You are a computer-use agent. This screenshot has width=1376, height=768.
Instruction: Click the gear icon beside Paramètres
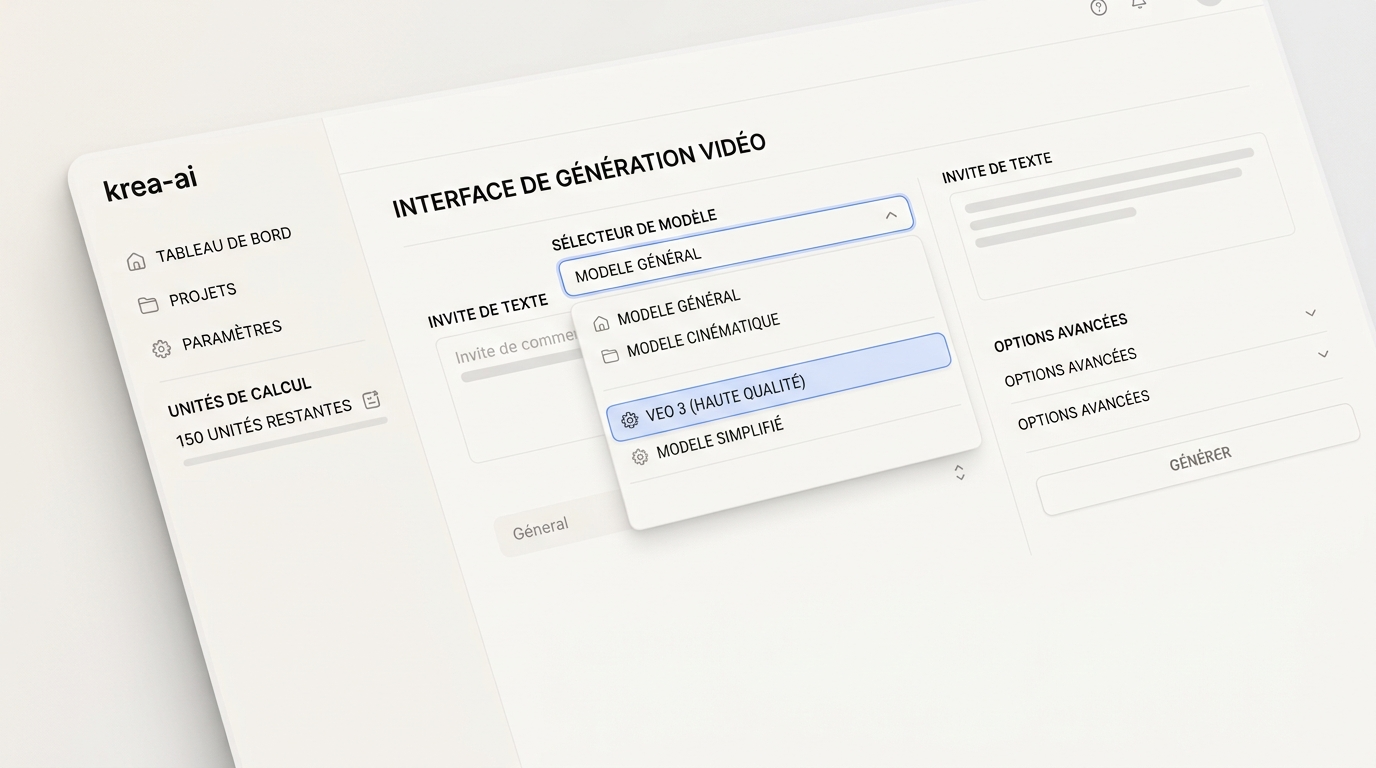coord(161,348)
